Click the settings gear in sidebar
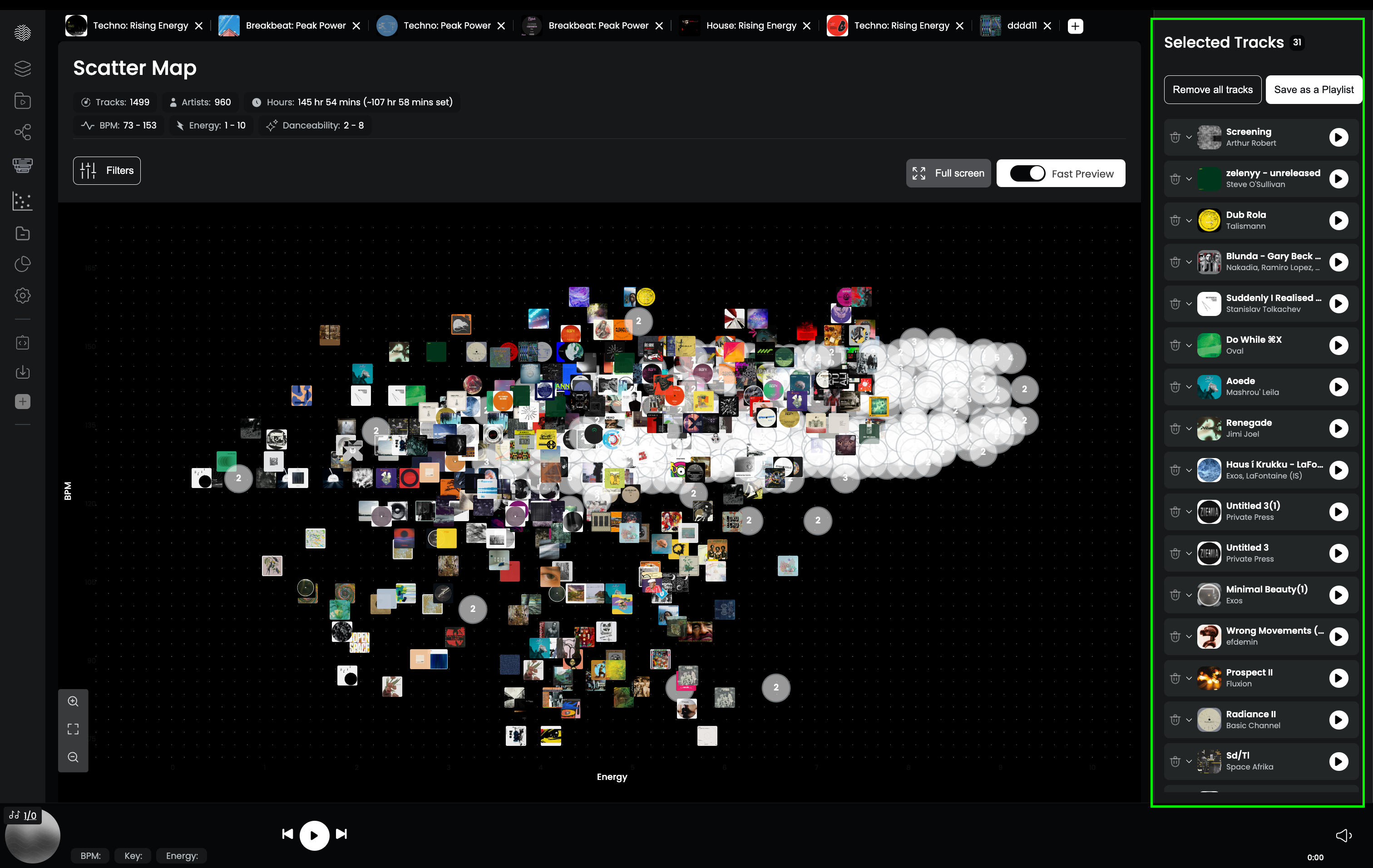Screen dimensions: 1373x868 pos(22,295)
